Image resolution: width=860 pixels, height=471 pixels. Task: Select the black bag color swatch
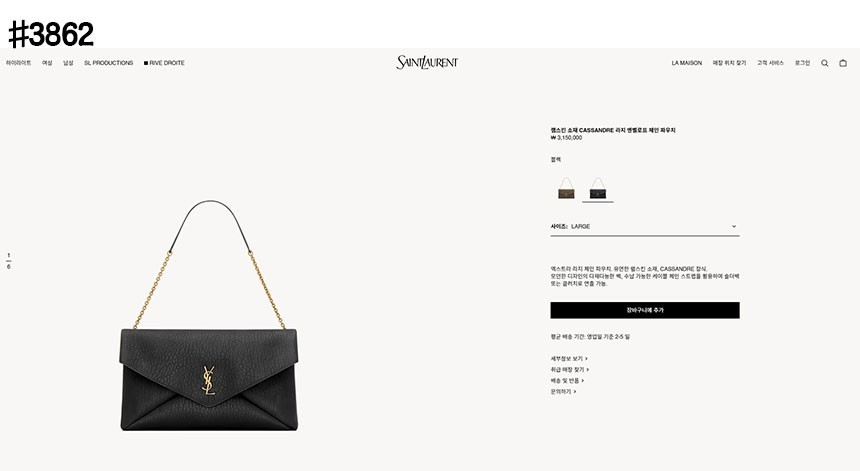598,189
